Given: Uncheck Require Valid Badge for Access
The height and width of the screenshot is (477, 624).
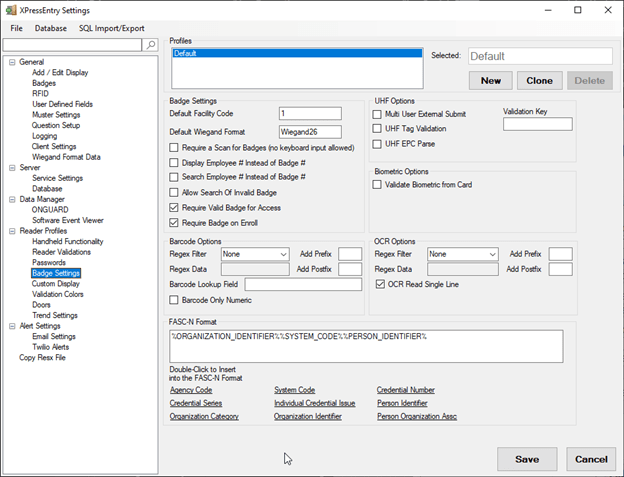Looking at the screenshot, I should pyautogui.click(x=174, y=207).
